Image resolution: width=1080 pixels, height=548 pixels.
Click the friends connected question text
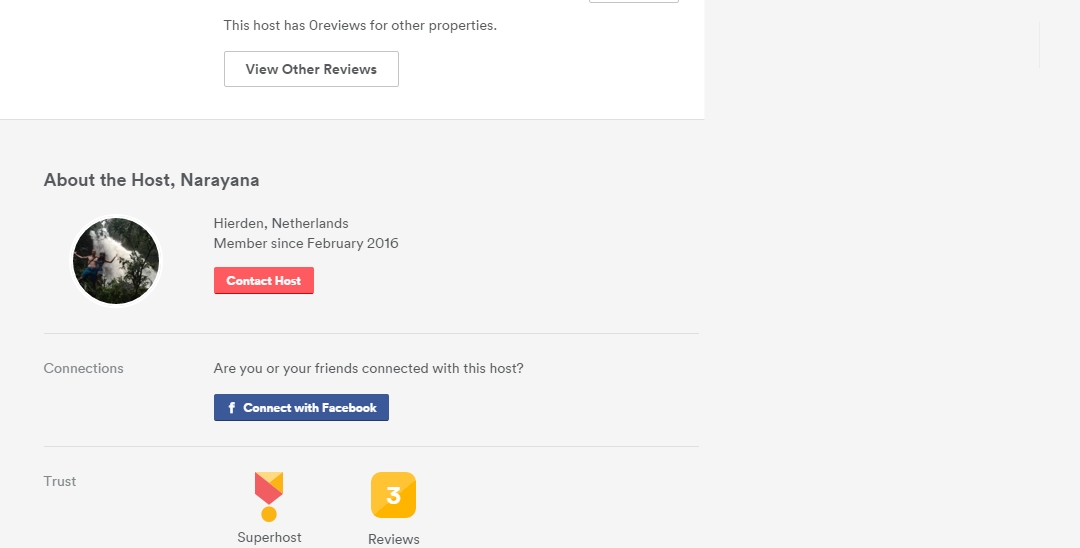coord(368,368)
